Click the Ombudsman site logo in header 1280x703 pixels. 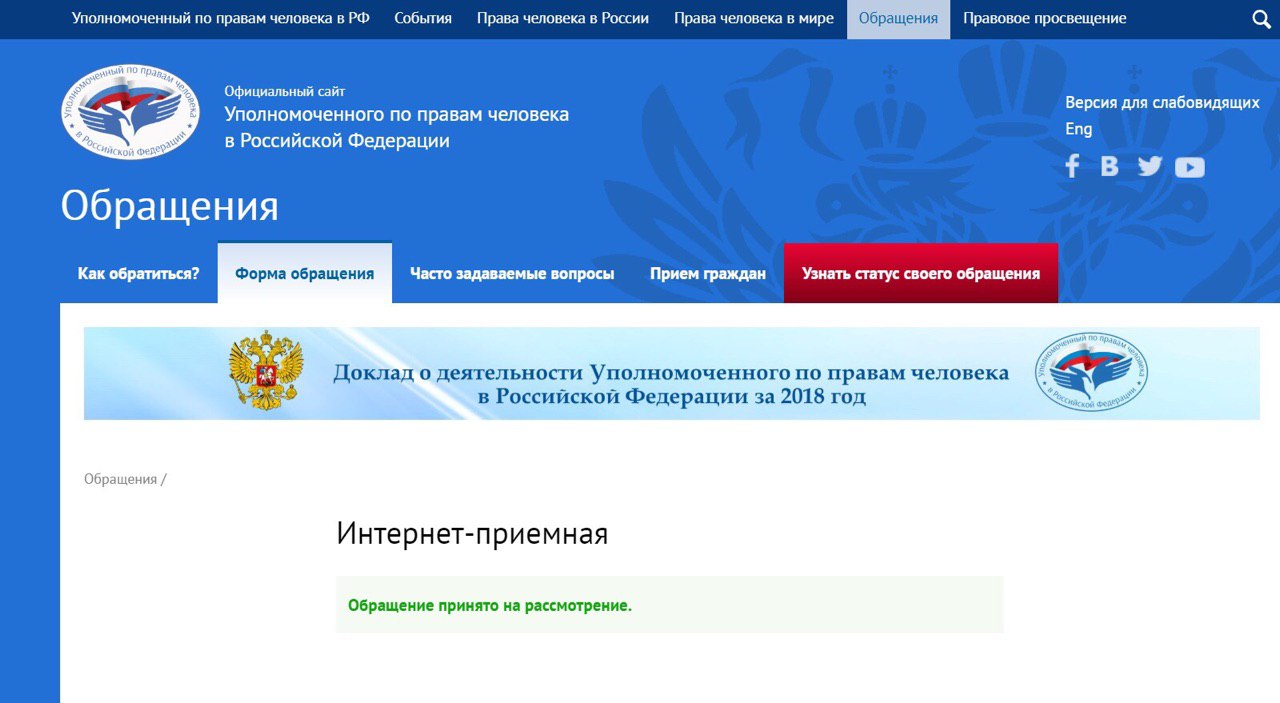pos(130,112)
